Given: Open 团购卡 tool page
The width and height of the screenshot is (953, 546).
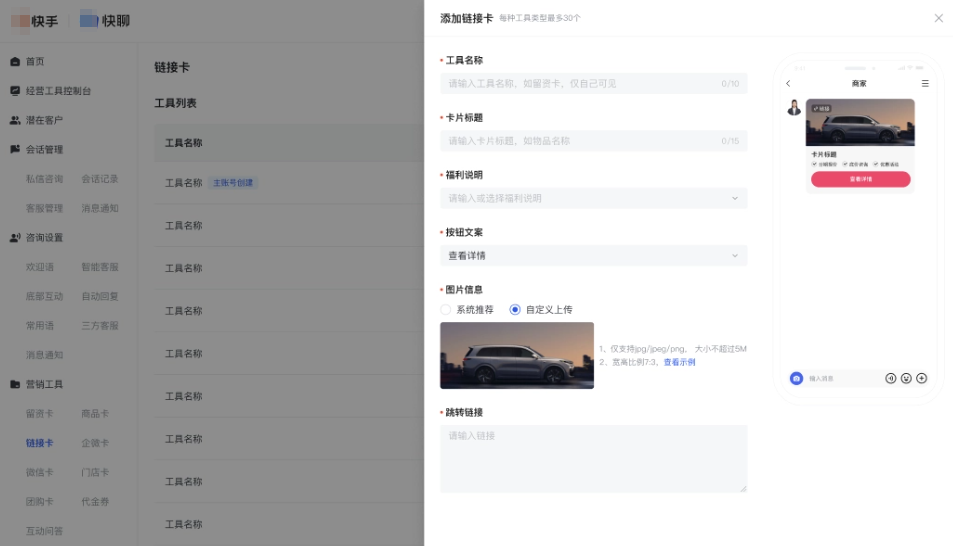Looking at the screenshot, I should pos(40,502).
